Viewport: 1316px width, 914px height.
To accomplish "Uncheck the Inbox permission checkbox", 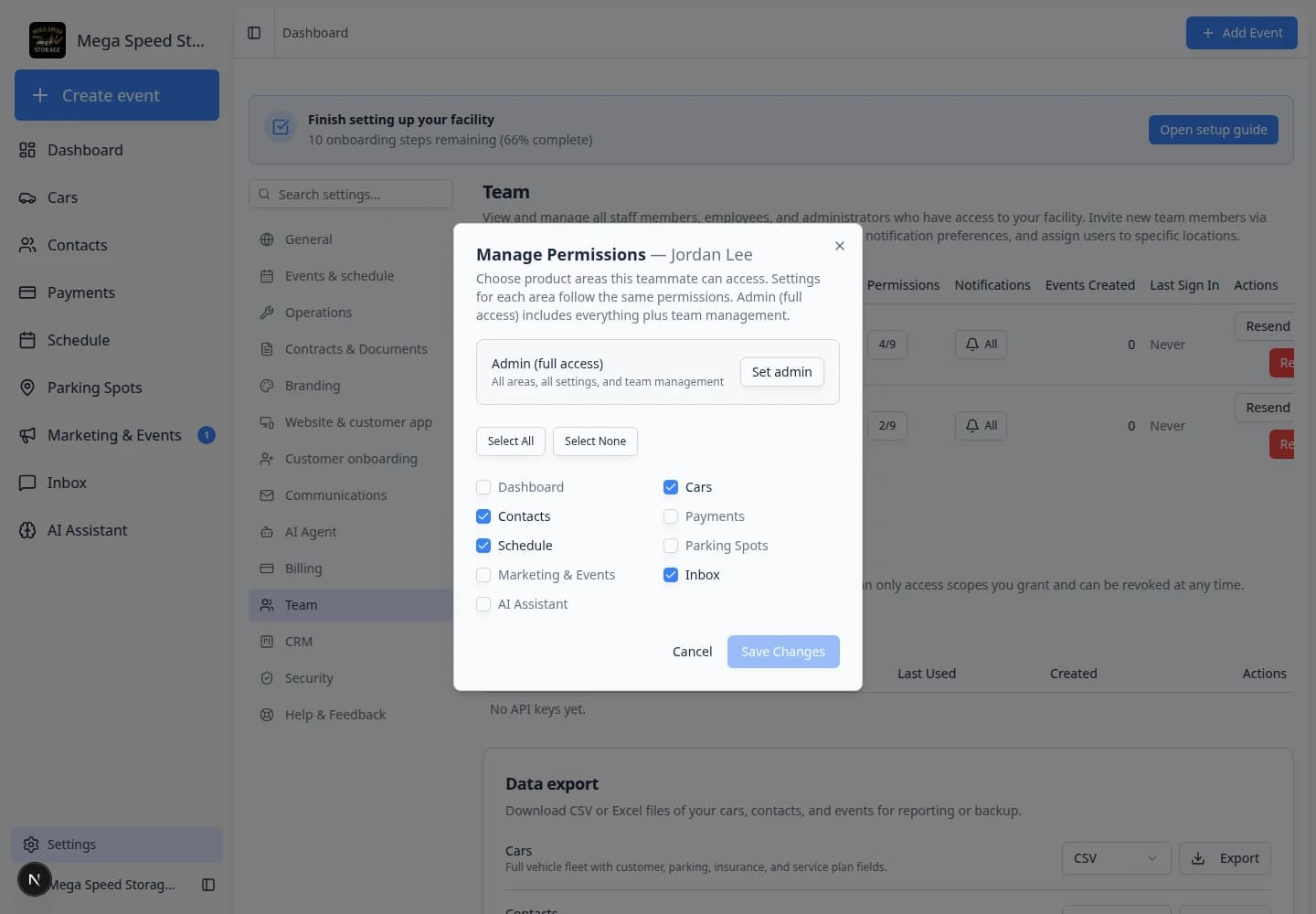I will coord(671,575).
